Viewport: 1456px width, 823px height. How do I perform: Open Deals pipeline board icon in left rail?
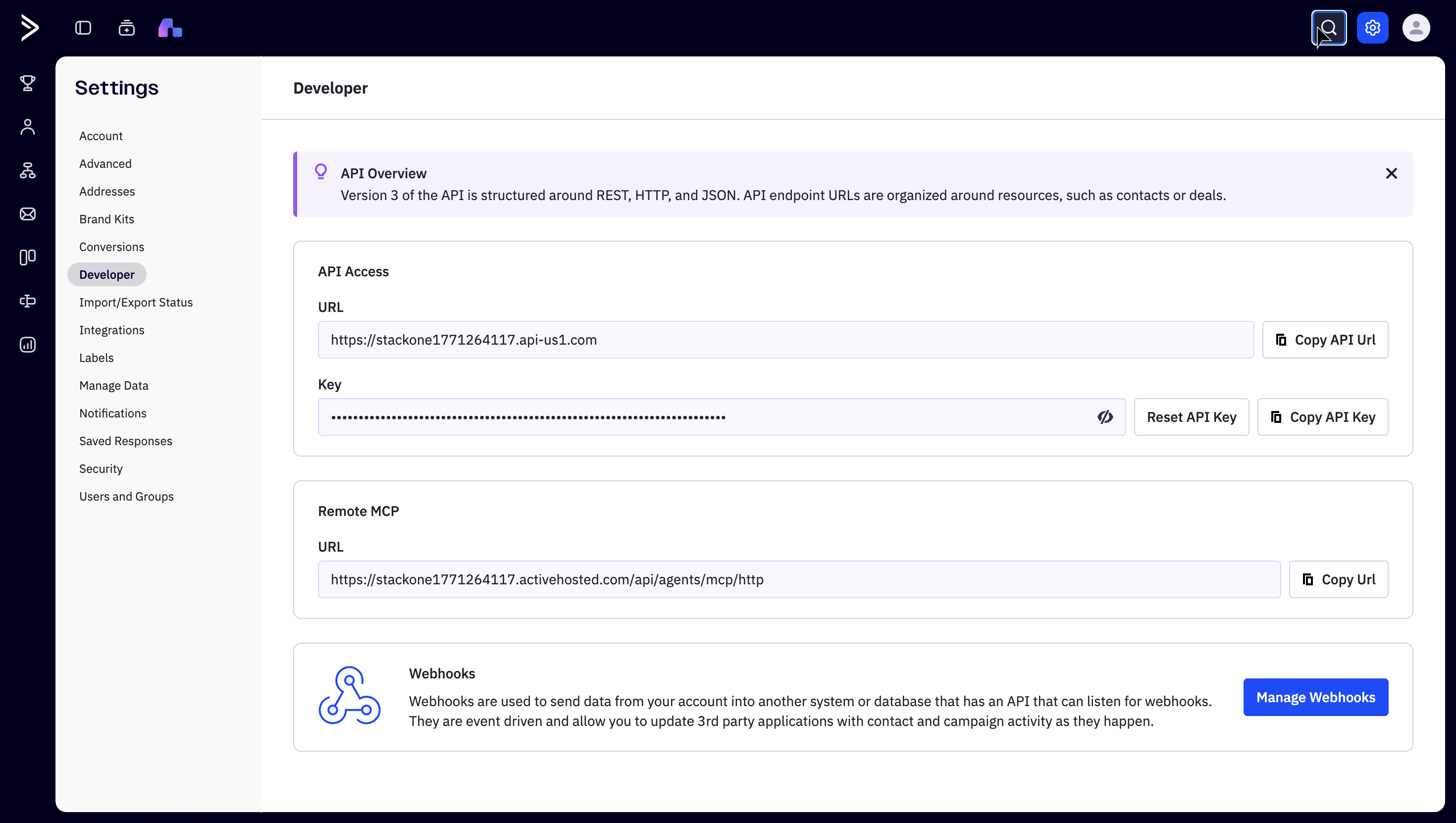point(28,257)
